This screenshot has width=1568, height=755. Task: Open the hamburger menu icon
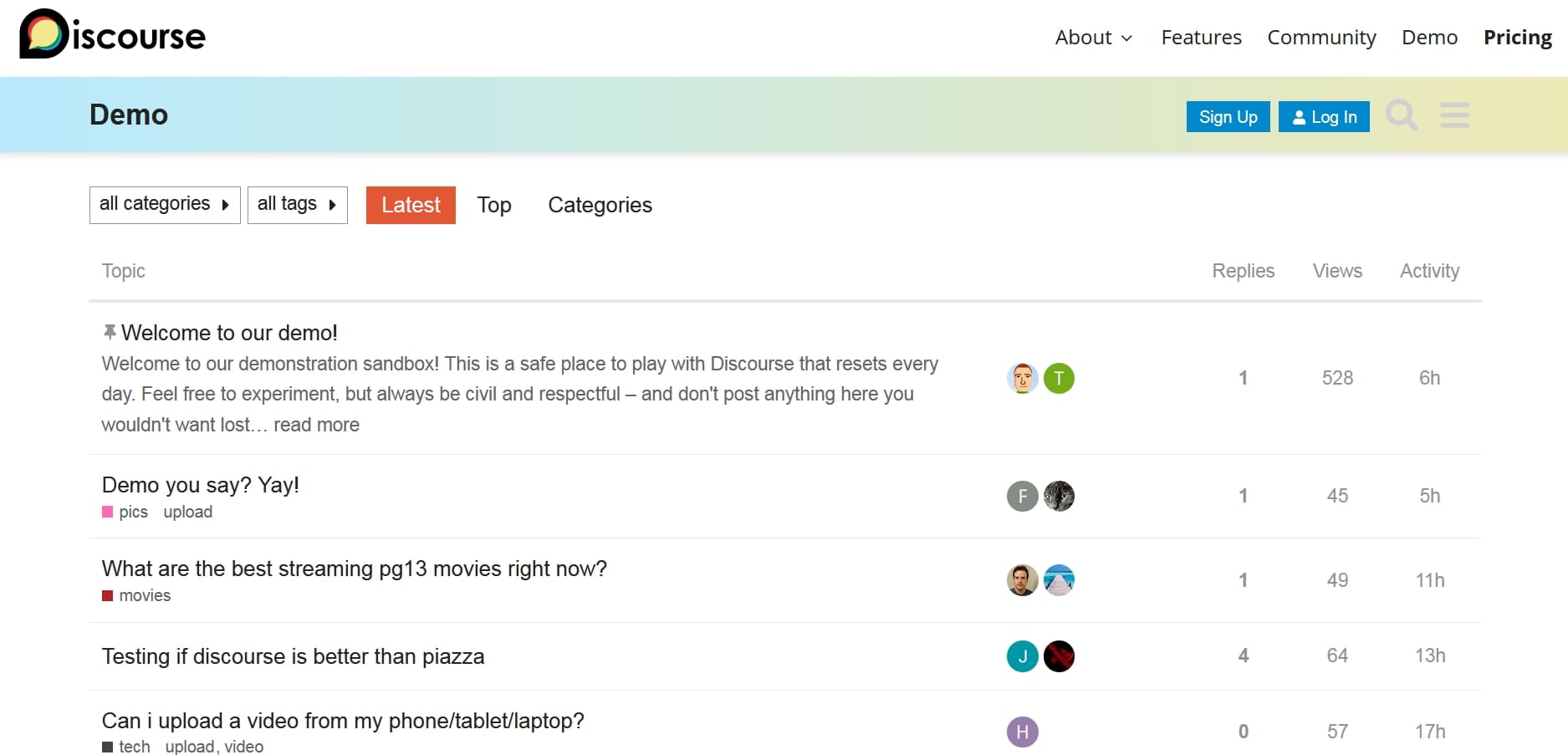point(1455,115)
